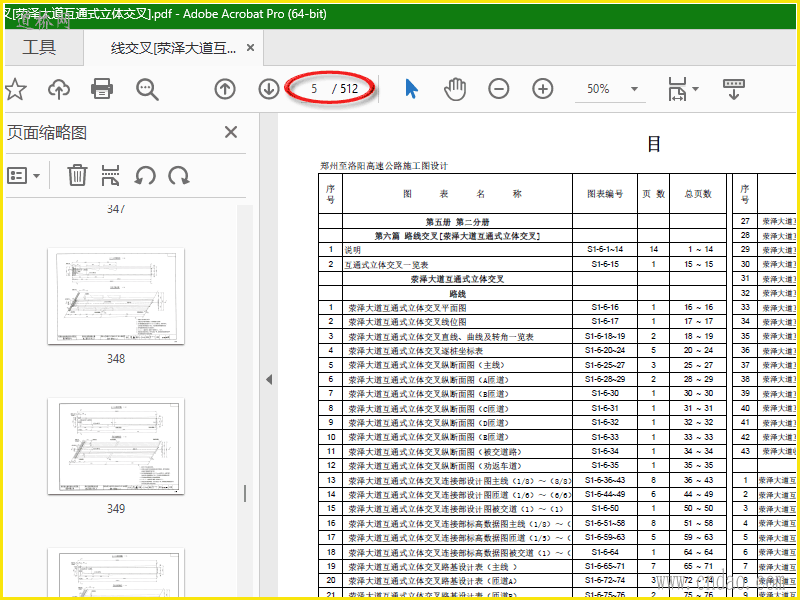Click the 第五册 第二分册 heading

[458, 222]
